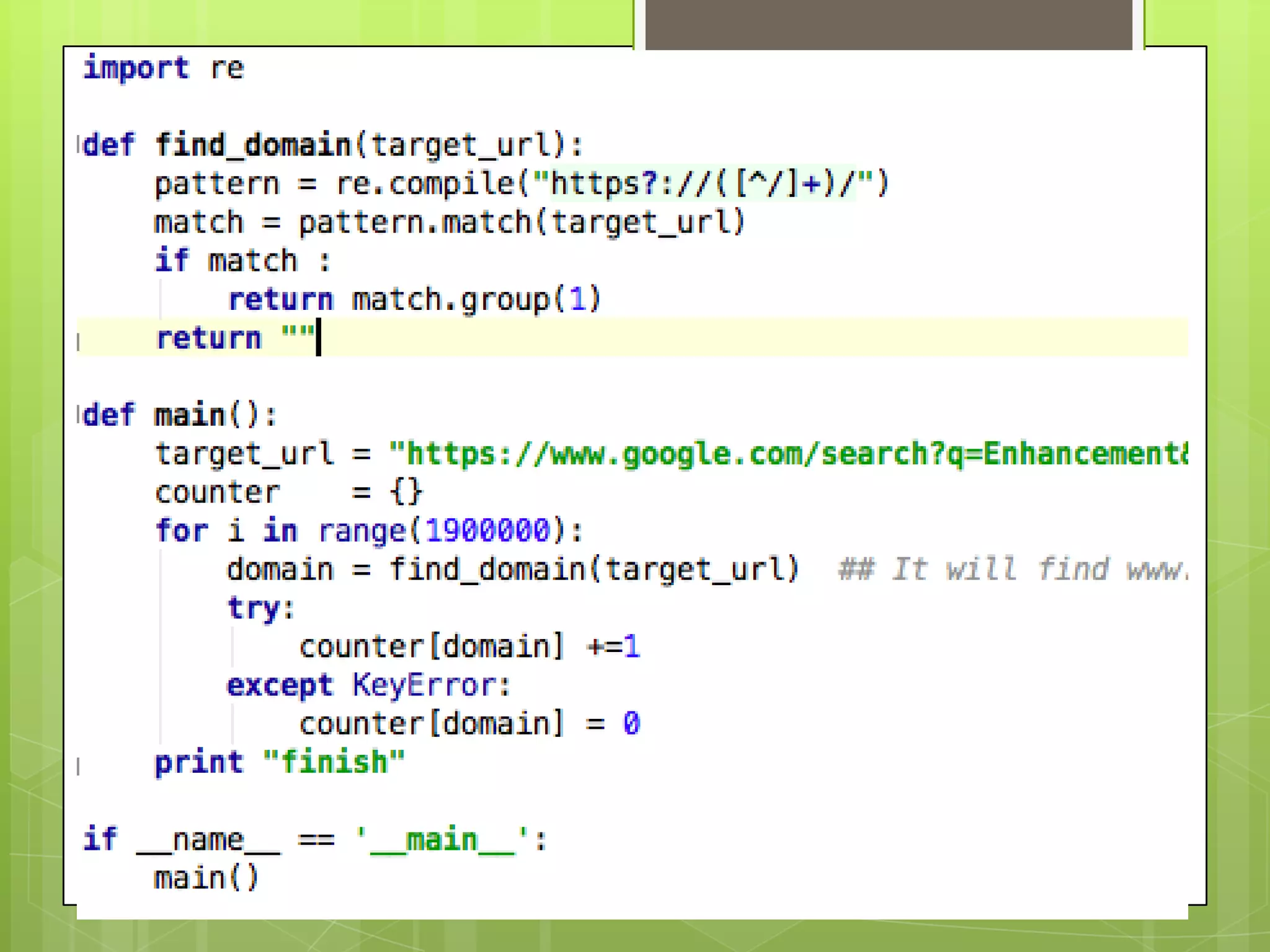Place cursor on the import re line
This screenshot has height=952, width=1270.
(164, 68)
